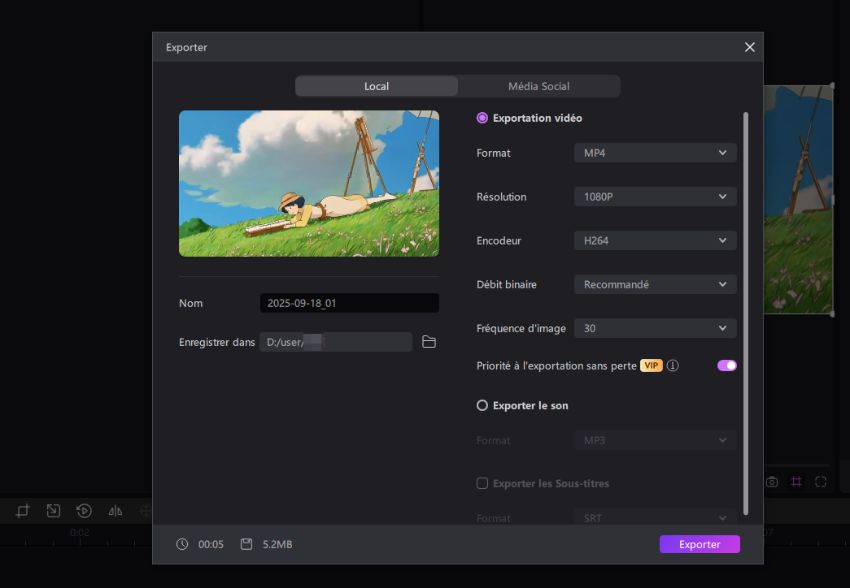Click the Résolution label
850x588 pixels.
pyautogui.click(x=501, y=197)
